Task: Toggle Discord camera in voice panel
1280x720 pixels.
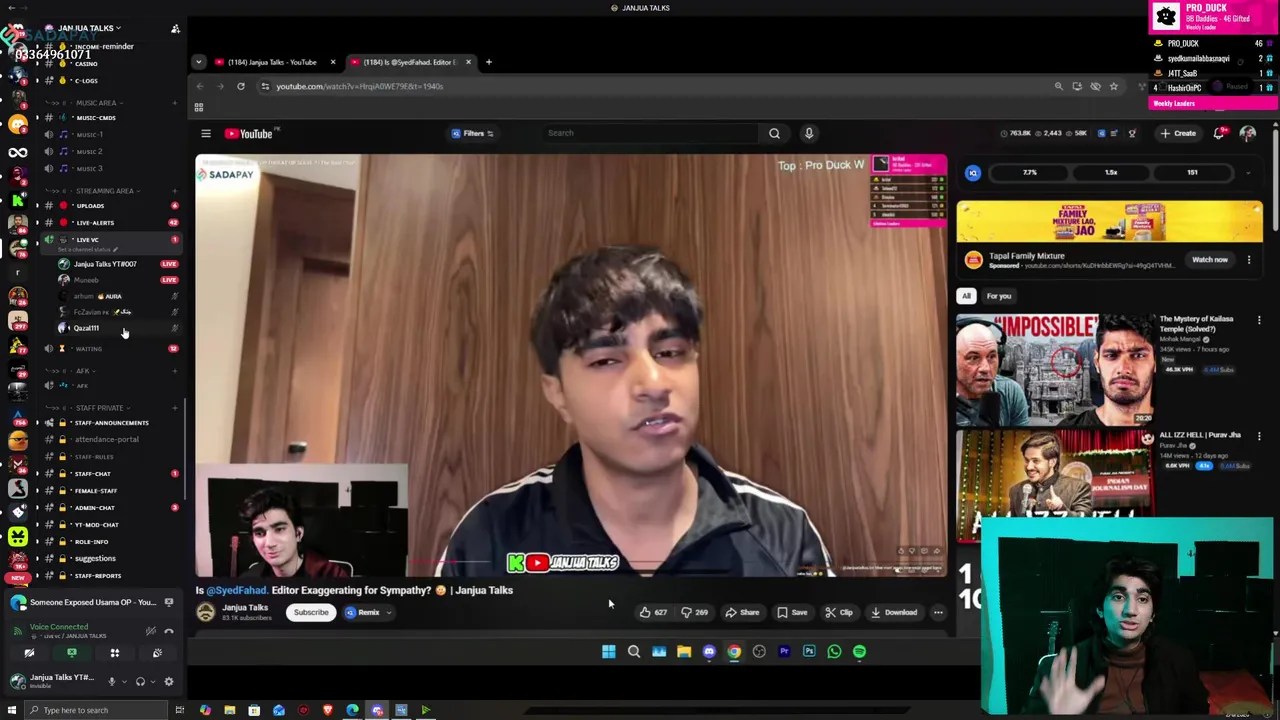Action: pos(29,653)
